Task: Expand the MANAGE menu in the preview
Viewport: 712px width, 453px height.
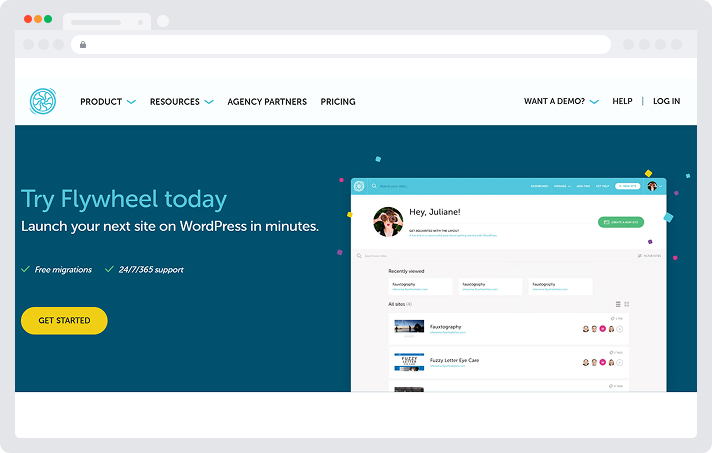Action: pyautogui.click(x=562, y=186)
